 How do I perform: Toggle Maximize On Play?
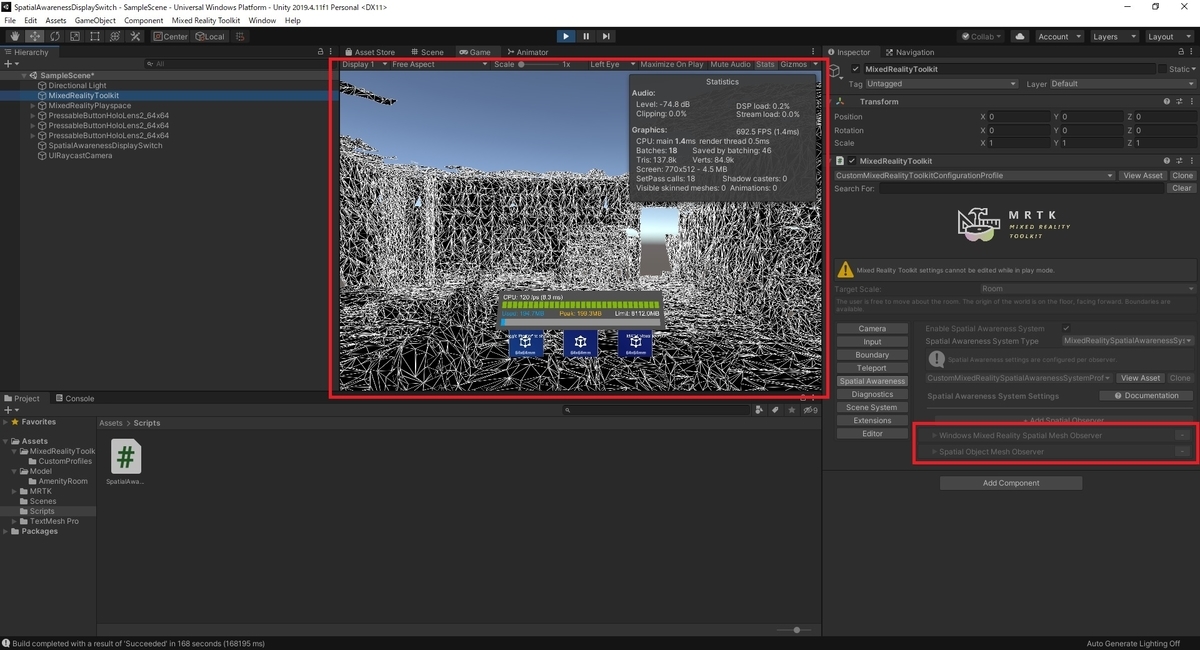click(x=672, y=64)
